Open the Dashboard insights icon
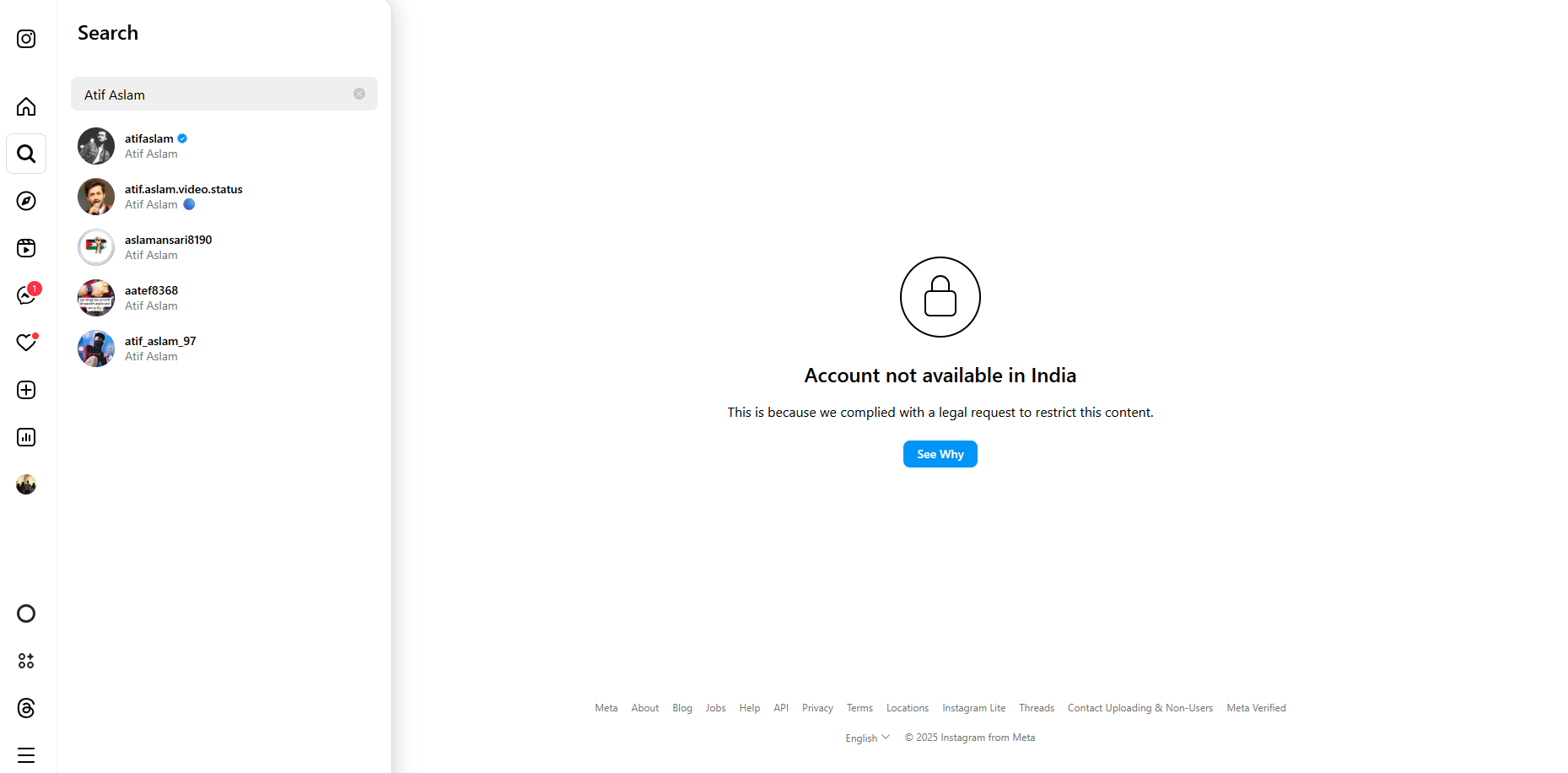 point(26,437)
